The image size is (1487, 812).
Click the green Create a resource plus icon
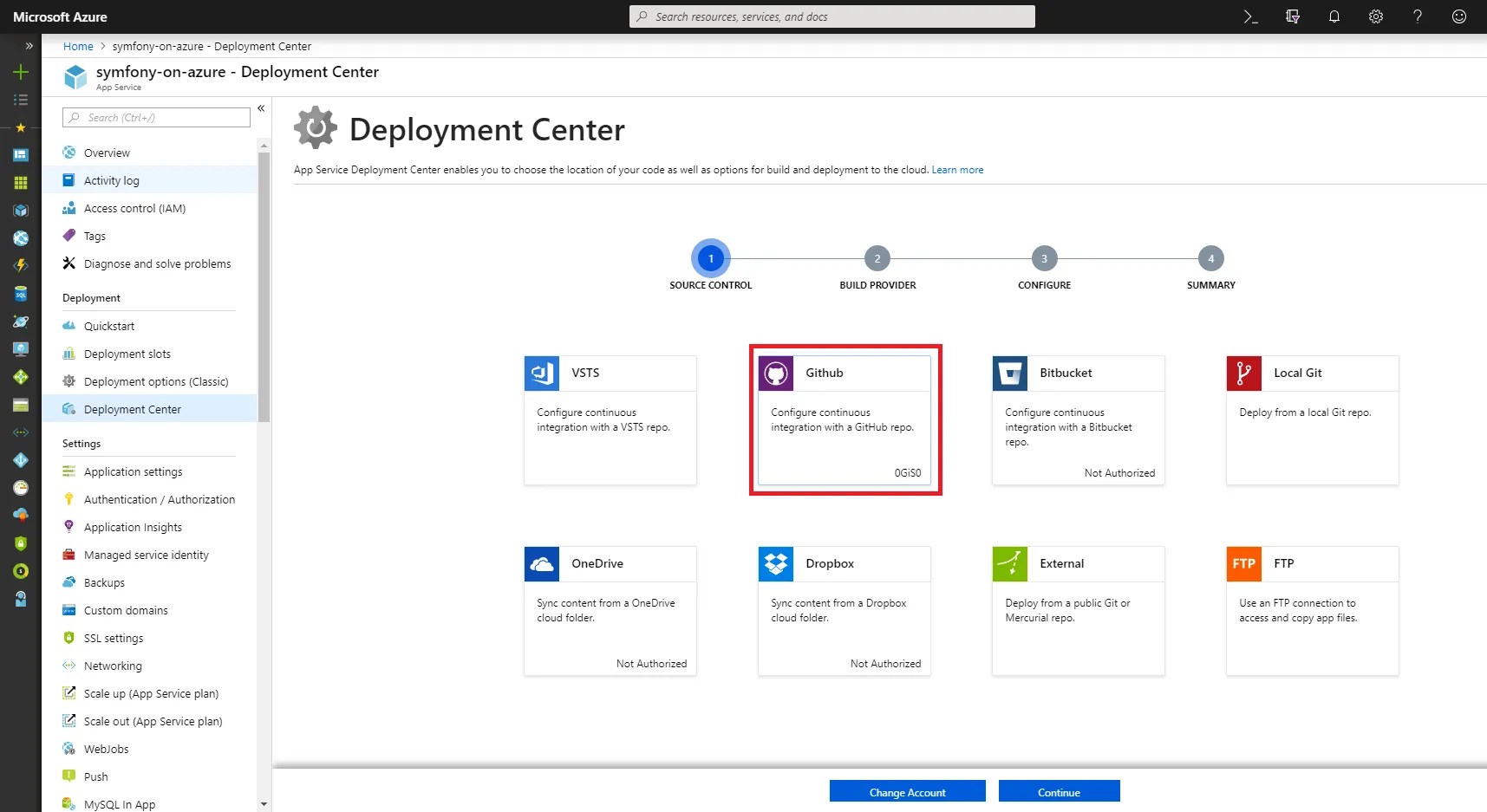(21, 72)
